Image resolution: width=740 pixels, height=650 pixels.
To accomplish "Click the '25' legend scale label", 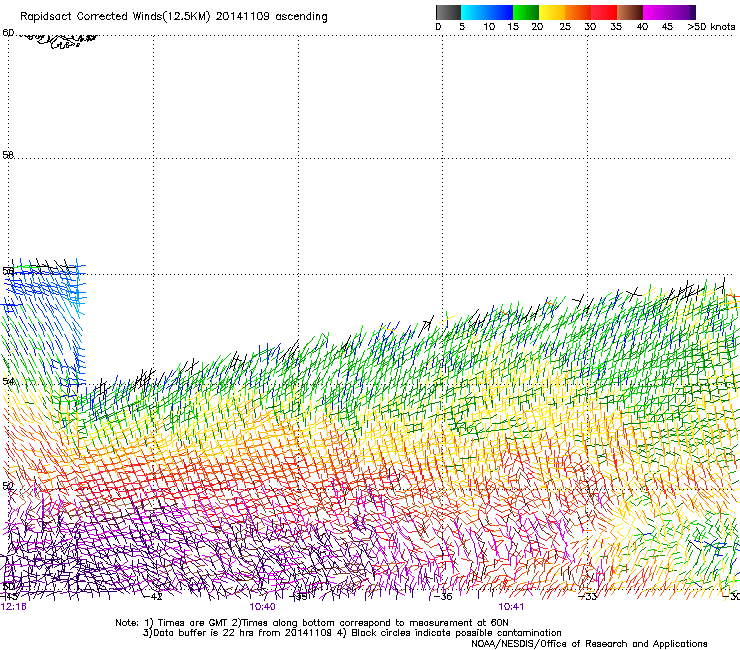I will pyautogui.click(x=565, y=27).
